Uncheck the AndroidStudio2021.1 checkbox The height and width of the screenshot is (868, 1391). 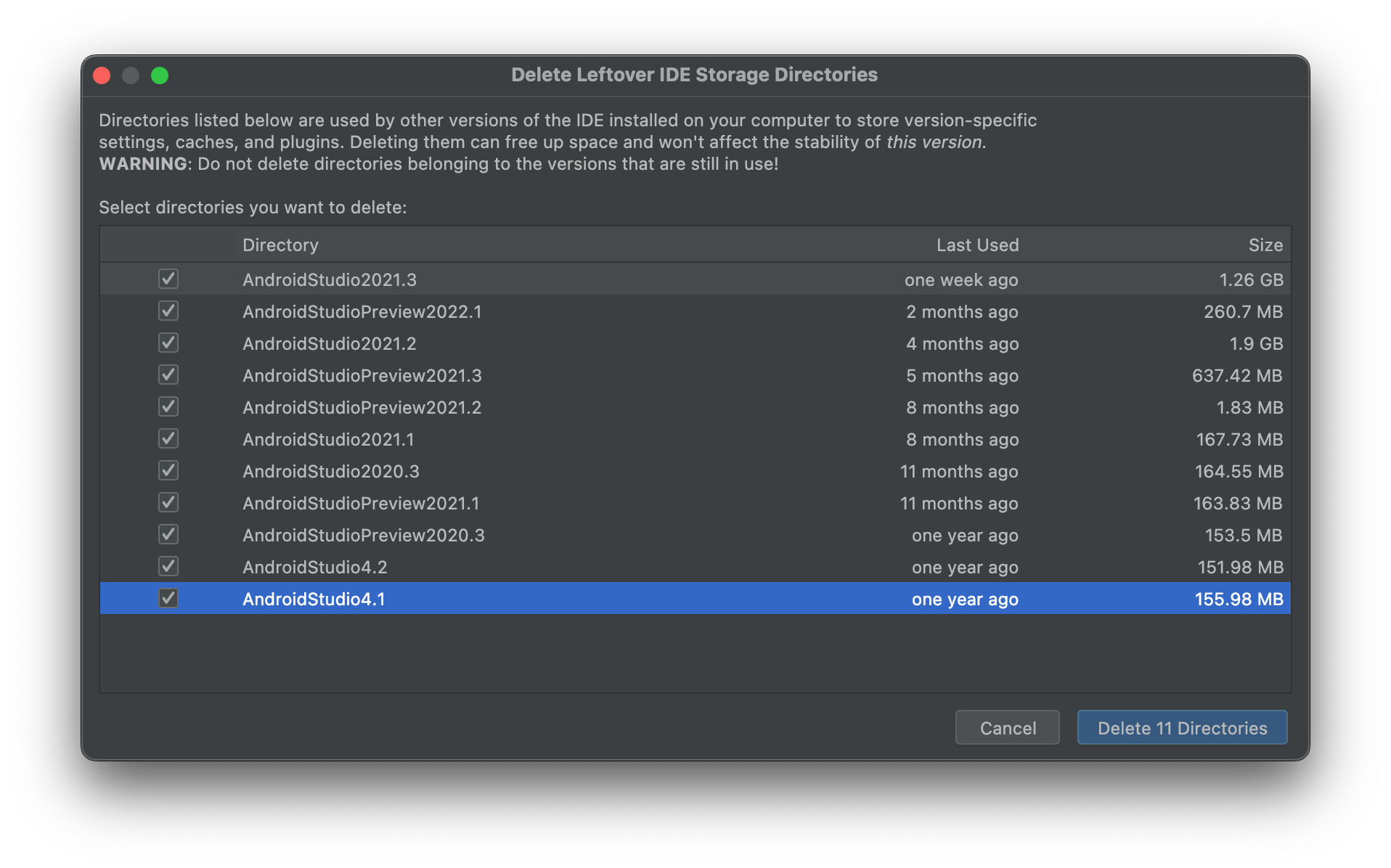tap(168, 439)
